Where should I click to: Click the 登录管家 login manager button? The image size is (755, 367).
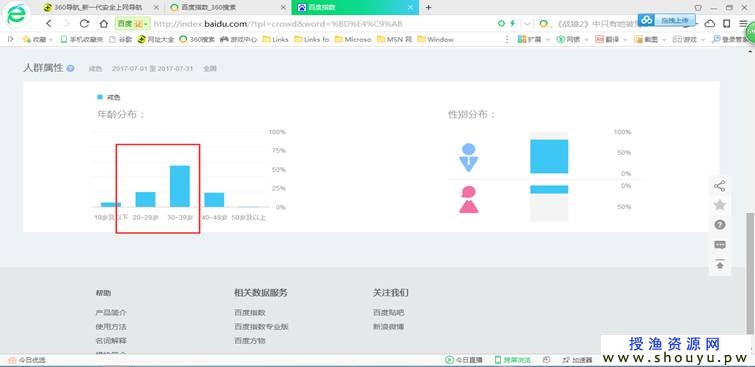(729, 39)
